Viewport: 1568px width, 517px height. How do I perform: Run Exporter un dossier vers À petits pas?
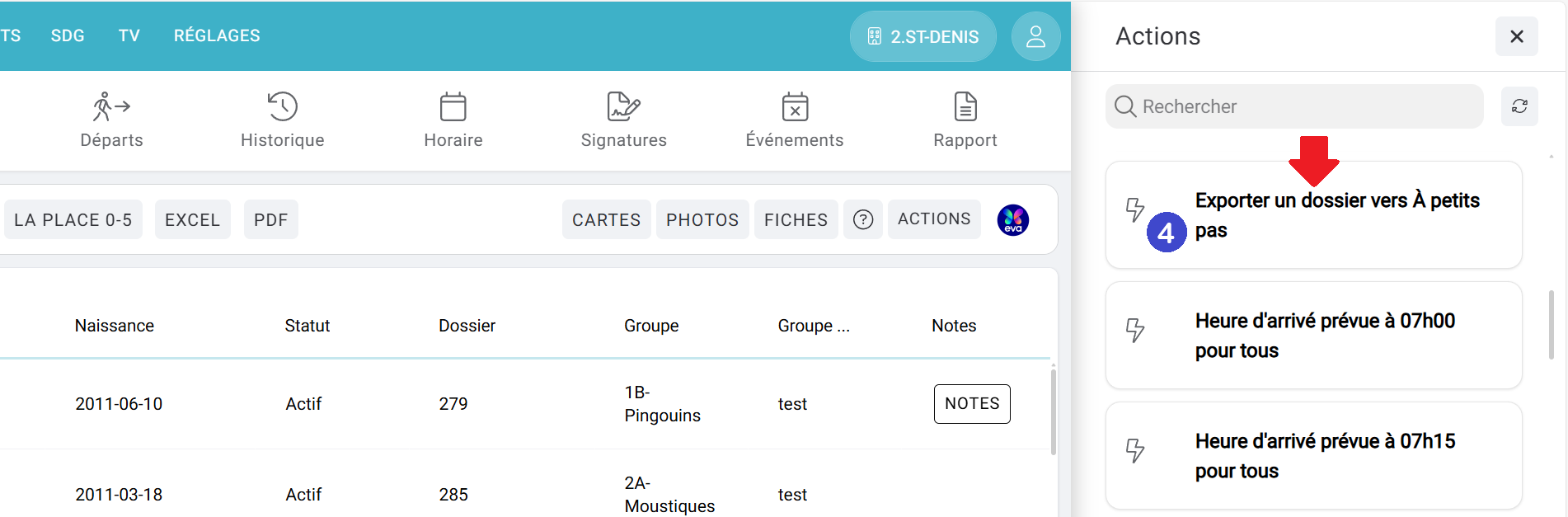pyautogui.click(x=1336, y=215)
